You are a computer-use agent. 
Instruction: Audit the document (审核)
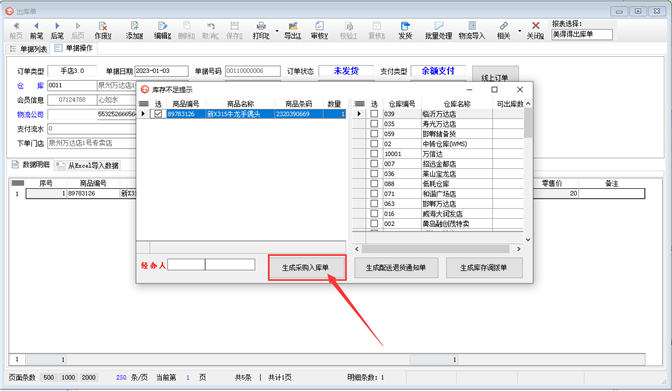[x=319, y=30]
